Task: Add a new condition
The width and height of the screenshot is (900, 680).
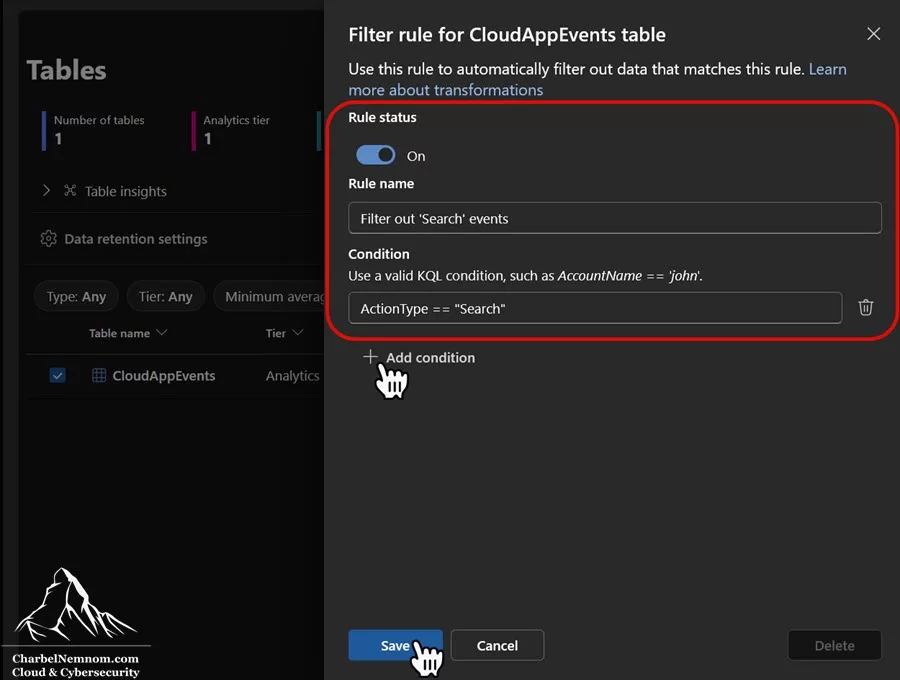Action: click(419, 358)
